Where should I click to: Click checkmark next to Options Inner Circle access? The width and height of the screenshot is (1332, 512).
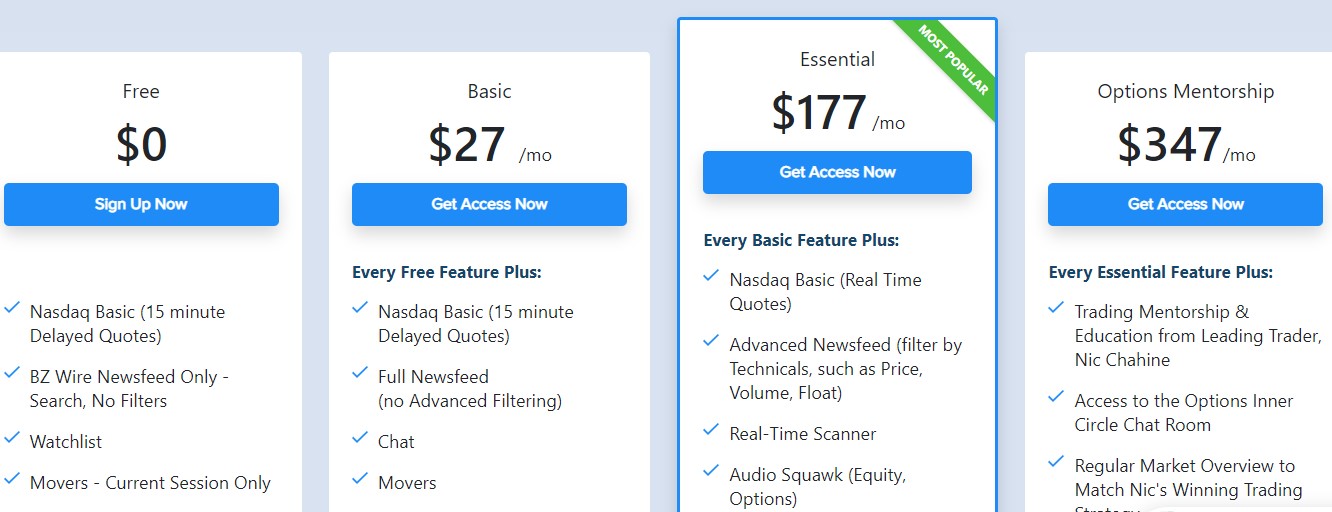pos(1056,397)
